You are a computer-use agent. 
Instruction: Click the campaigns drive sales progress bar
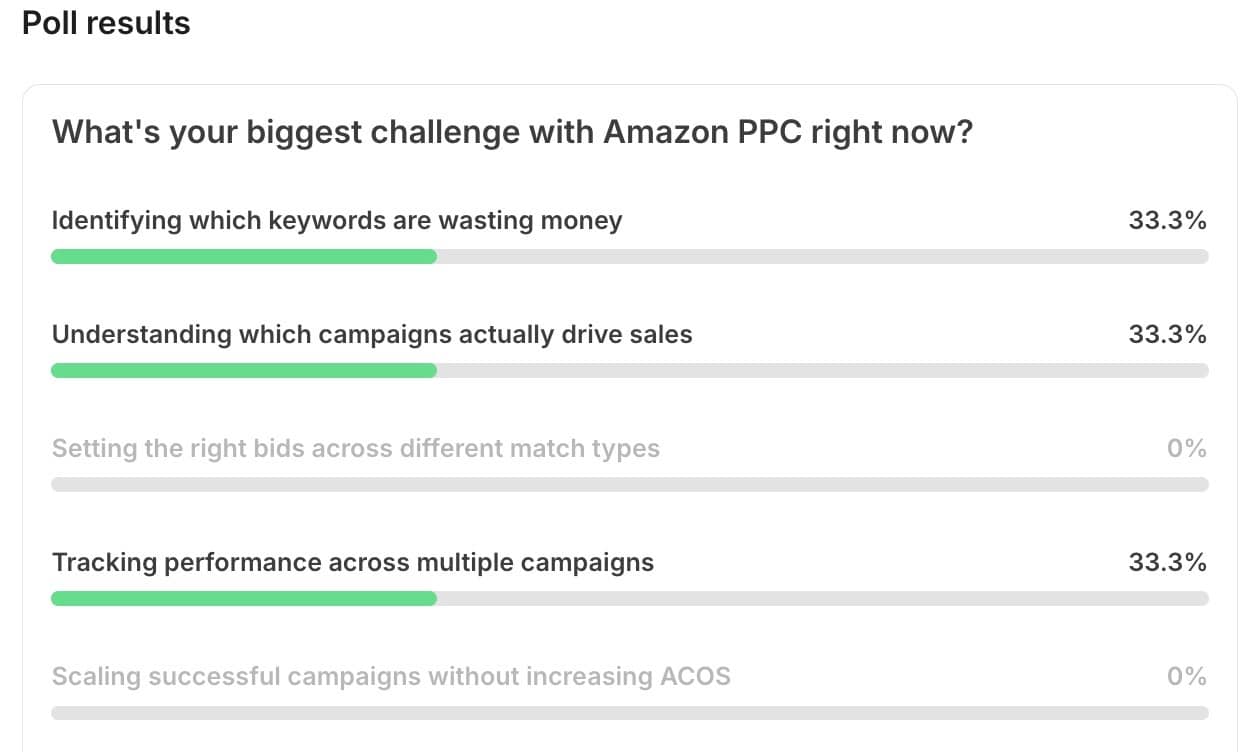click(630, 371)
